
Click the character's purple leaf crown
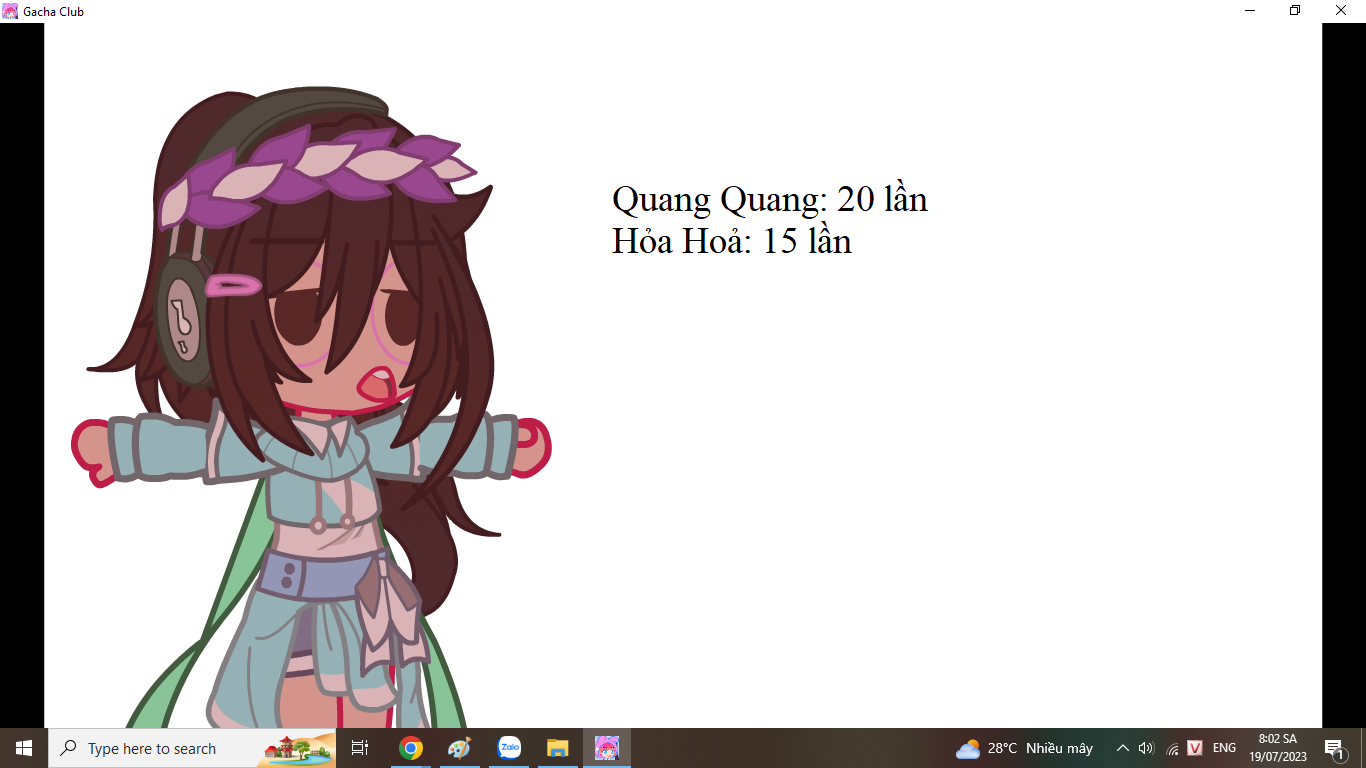point(320,172)
